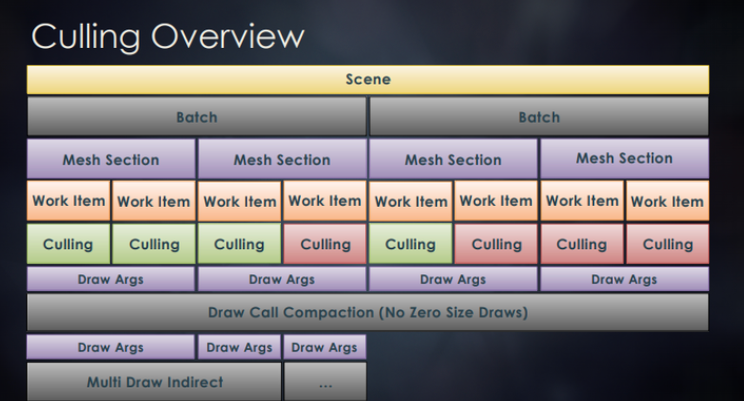This screenshot has height=401, width=744.
Task: Select the left Batch block
Action: pyautogui.click(x=197, y=117)
